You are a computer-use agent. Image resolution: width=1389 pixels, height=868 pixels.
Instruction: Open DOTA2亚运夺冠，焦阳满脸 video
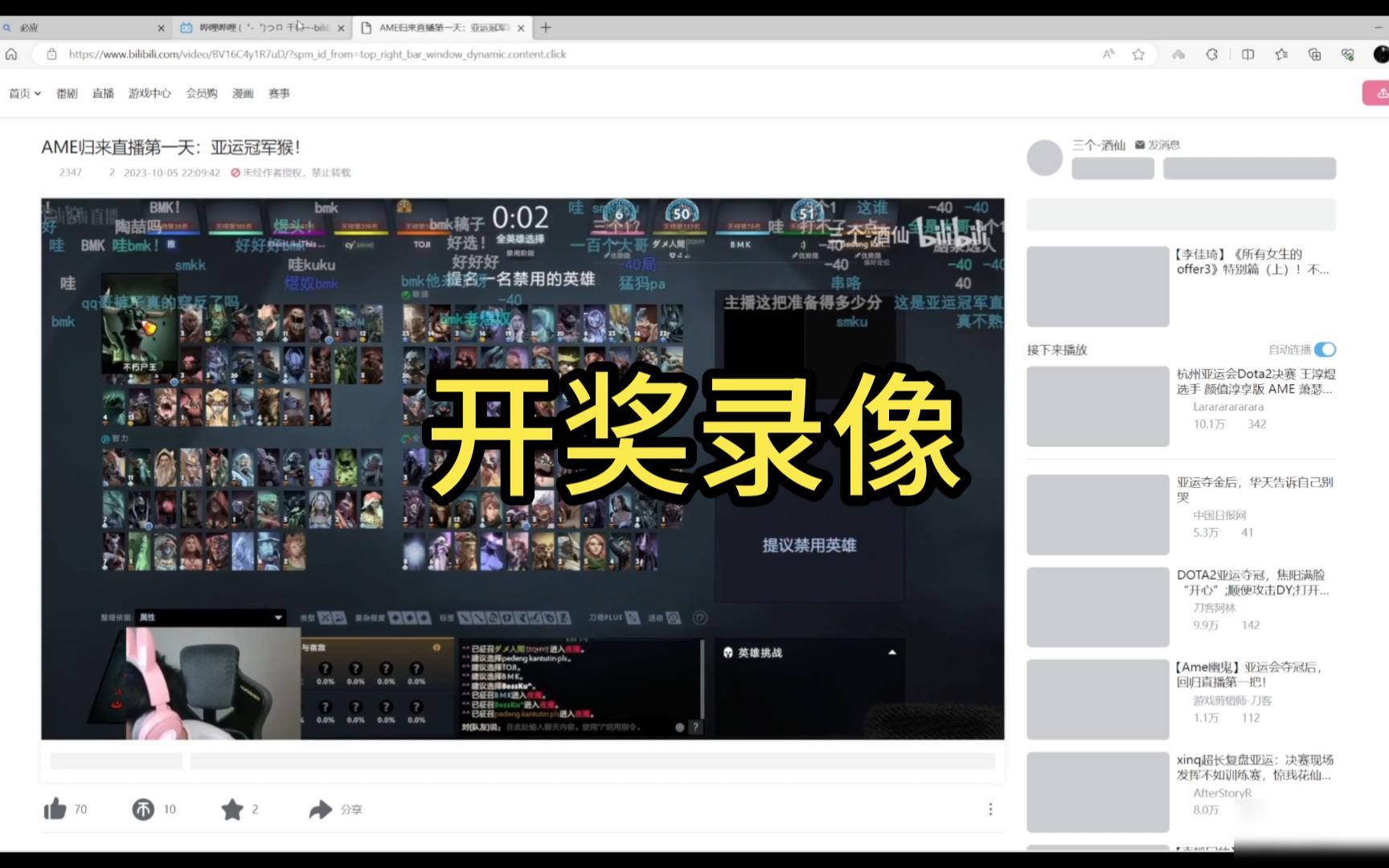click(1253, 583)
